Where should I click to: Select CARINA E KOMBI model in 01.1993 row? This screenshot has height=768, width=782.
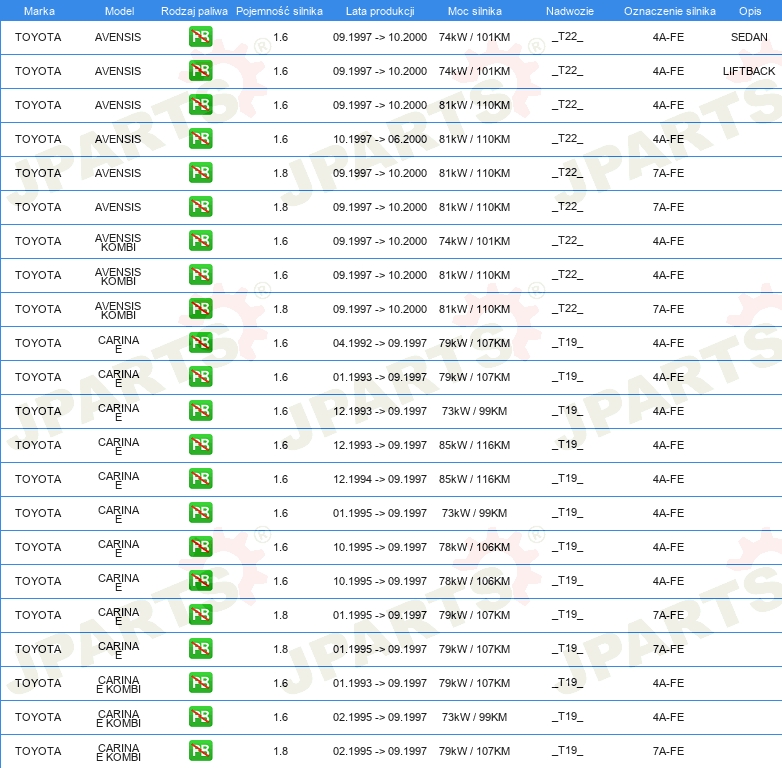pyautogui.click(x=118, y=684)
